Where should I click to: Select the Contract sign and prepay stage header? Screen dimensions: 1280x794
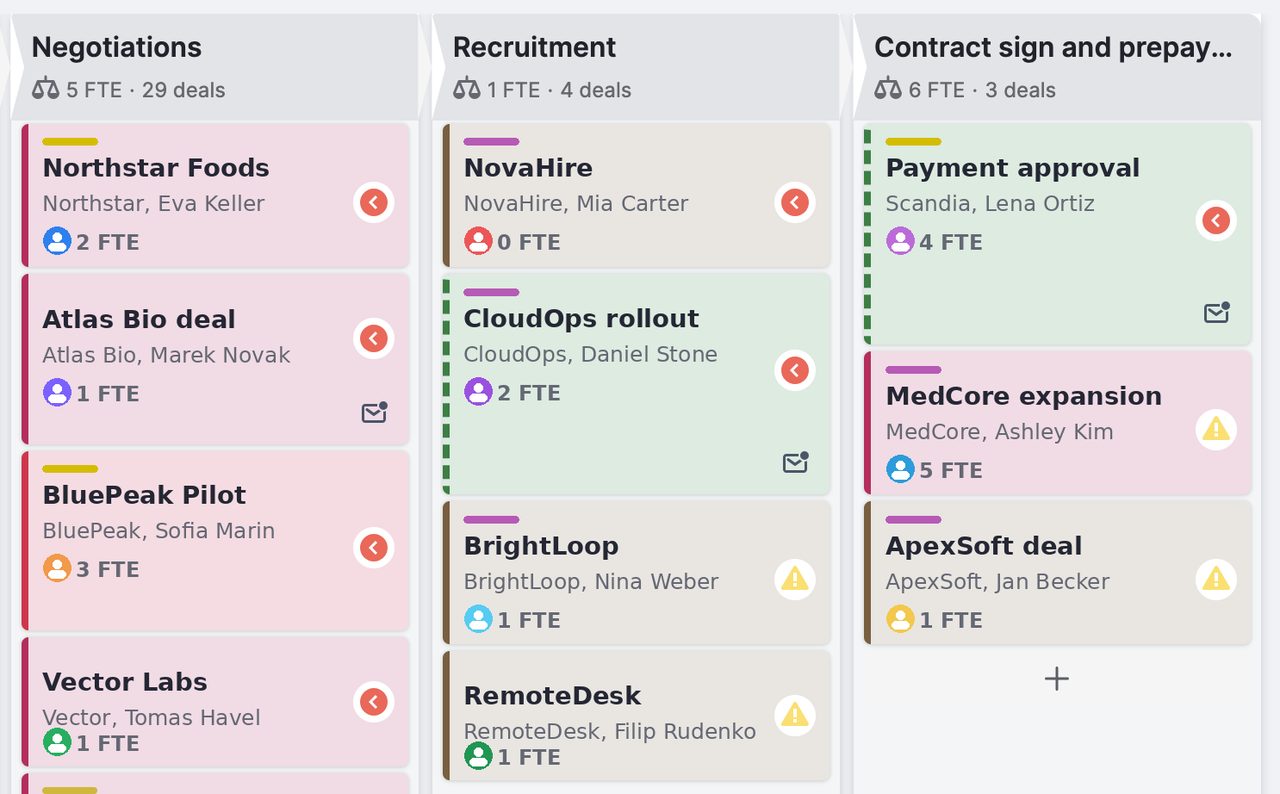click(1057, 66)
